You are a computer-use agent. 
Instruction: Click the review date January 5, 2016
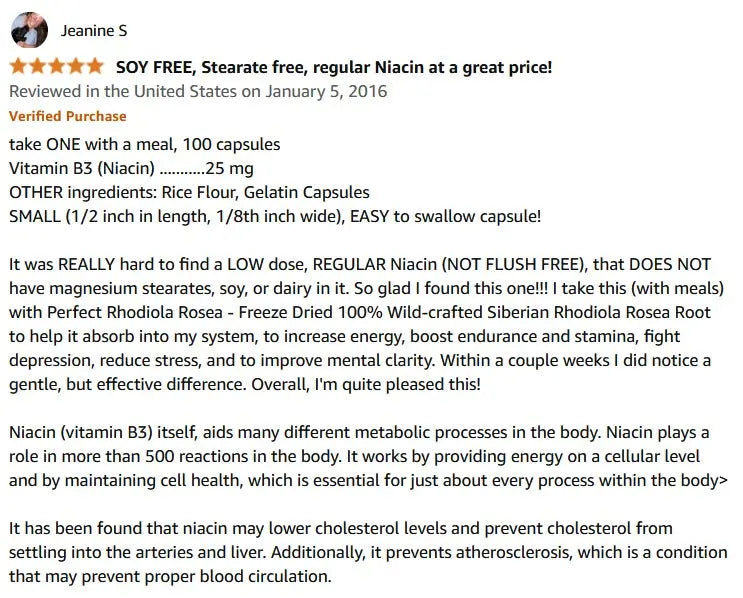[x=197, y=92]
